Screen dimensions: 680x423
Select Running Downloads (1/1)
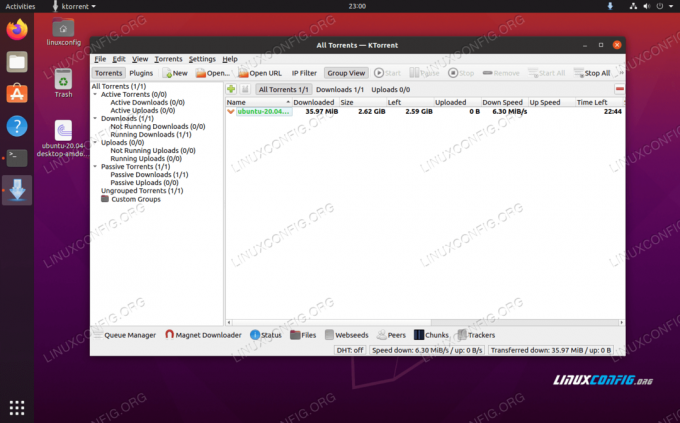click(151, 134)
